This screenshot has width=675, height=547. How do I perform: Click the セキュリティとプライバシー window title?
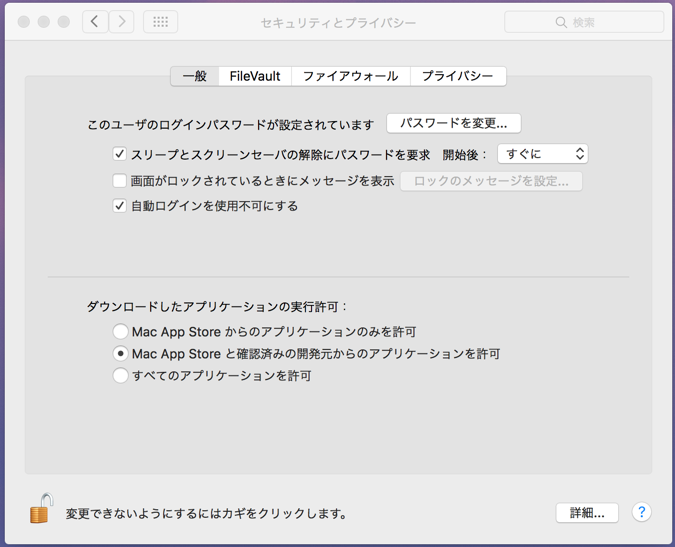click(x=338, y=22)
